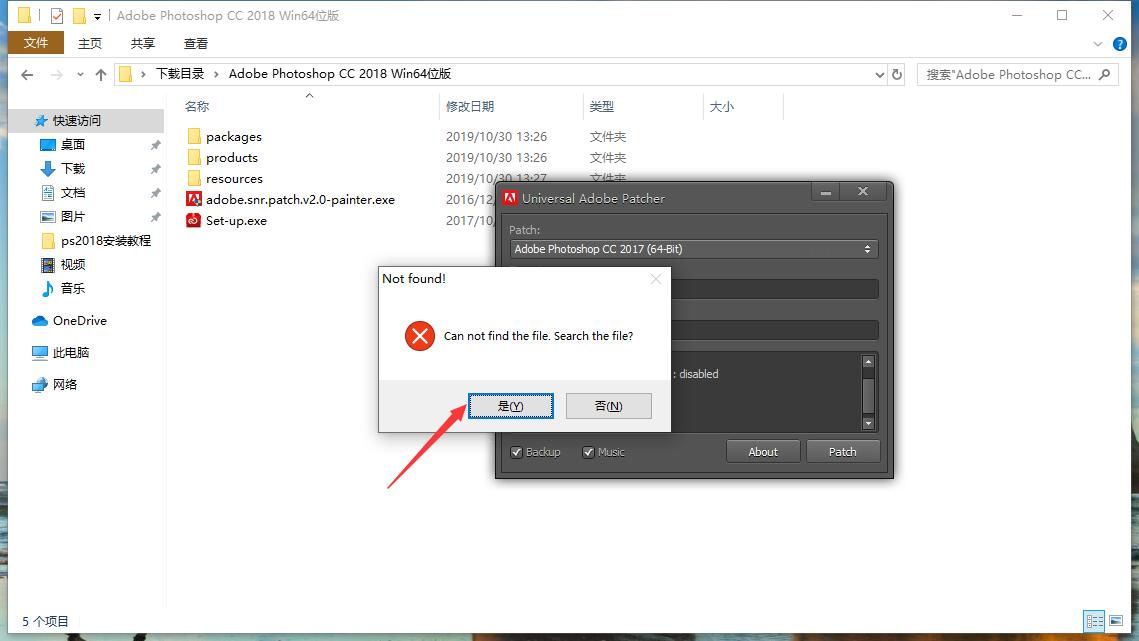Open OneDrive from the navigation pane
The width and height of the screenshot is (1139, 641).
77,320
